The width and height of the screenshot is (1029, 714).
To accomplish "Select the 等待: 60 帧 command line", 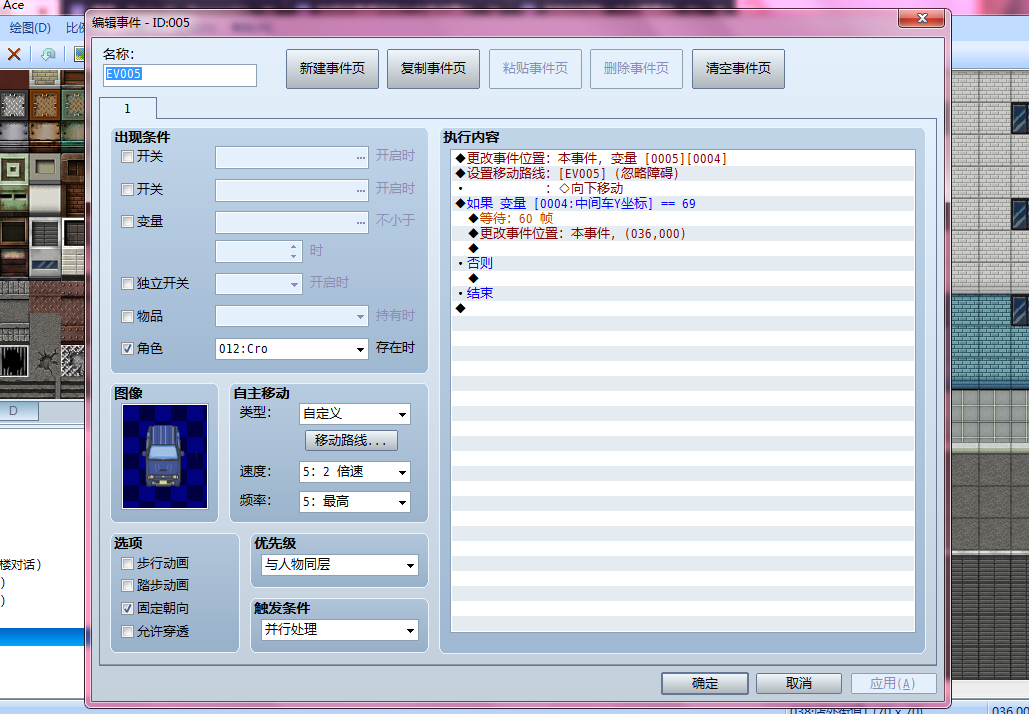I will (682, 219).
